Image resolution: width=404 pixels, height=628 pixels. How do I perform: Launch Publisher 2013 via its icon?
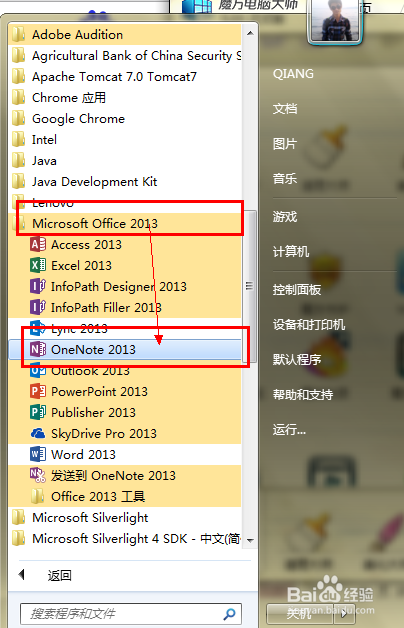pyautogui.click(x=38, y=412)
